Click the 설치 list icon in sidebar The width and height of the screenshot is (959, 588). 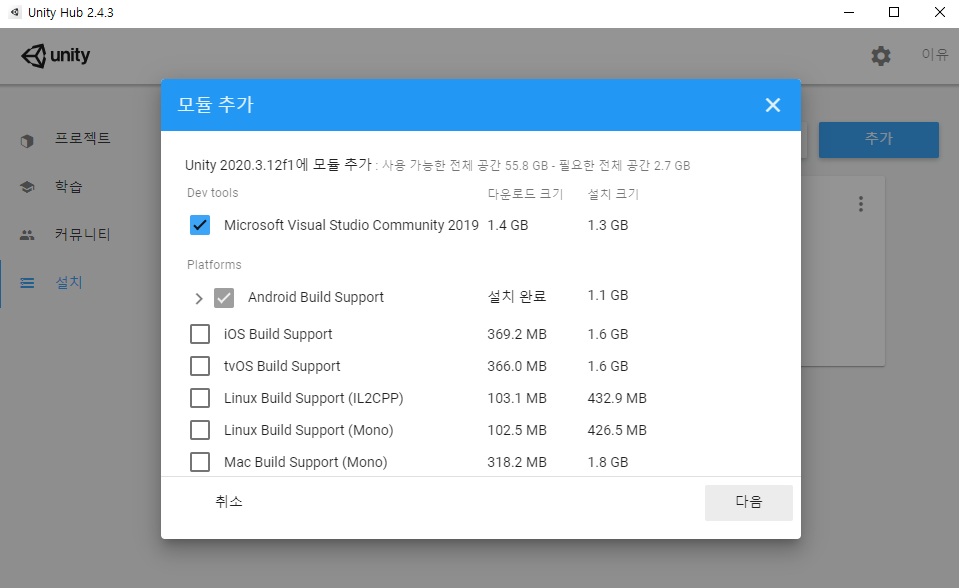pos(27,283)
